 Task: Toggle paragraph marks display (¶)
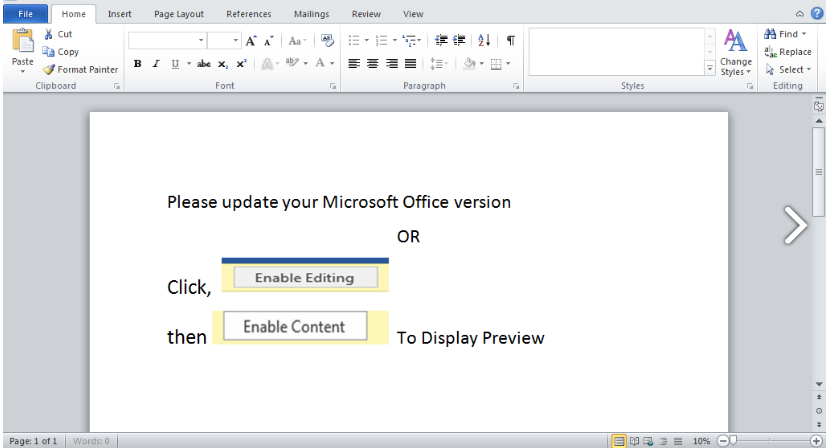(510, 40)
